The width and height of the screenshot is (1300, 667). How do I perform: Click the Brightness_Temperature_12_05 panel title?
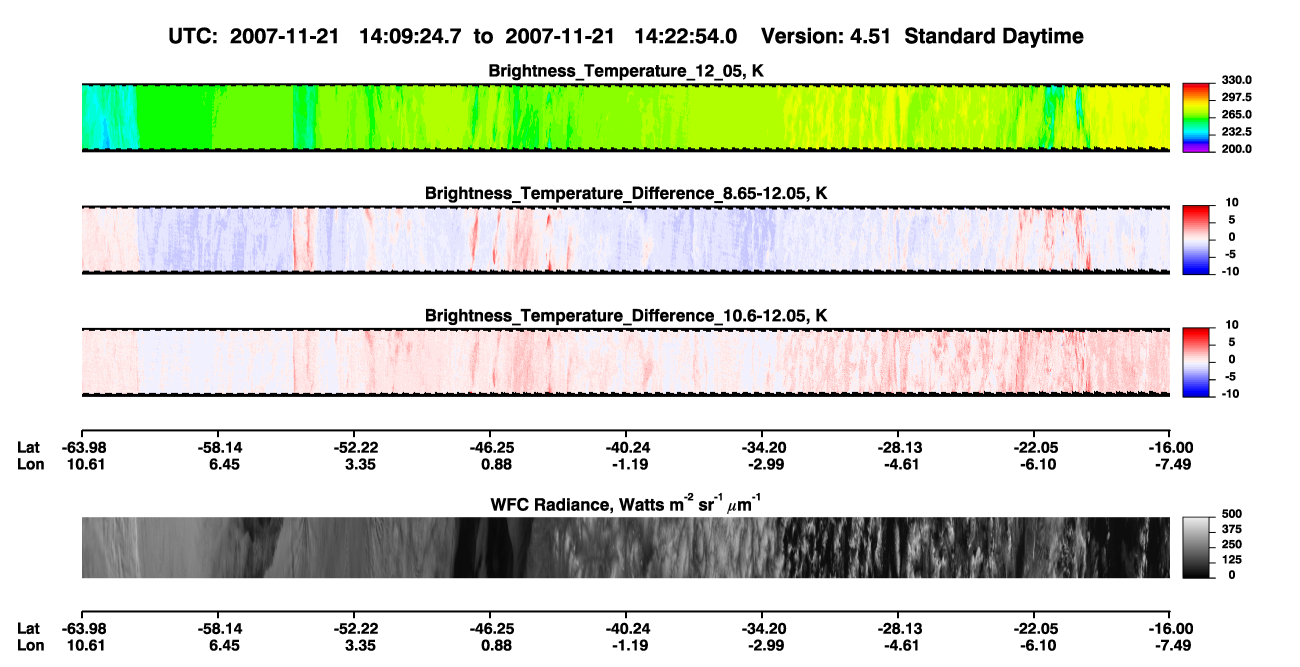(x=626, y=70)
